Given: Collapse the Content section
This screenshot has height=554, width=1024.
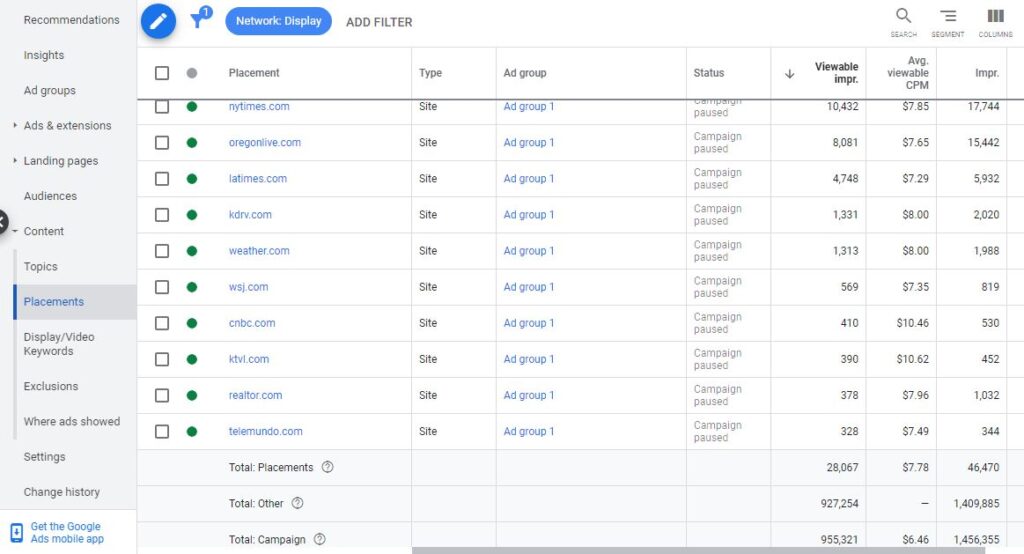Looking at the screenshot, I should [15, 231].
